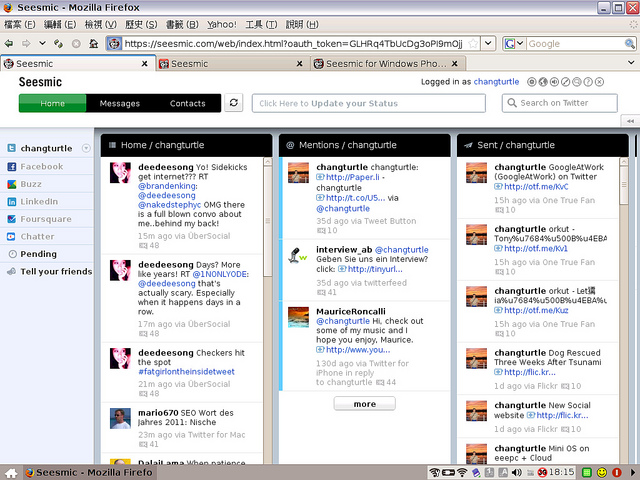Collapse panel using double-arrow button
Viewport: 640px width, 480px height.
point(630,121)
